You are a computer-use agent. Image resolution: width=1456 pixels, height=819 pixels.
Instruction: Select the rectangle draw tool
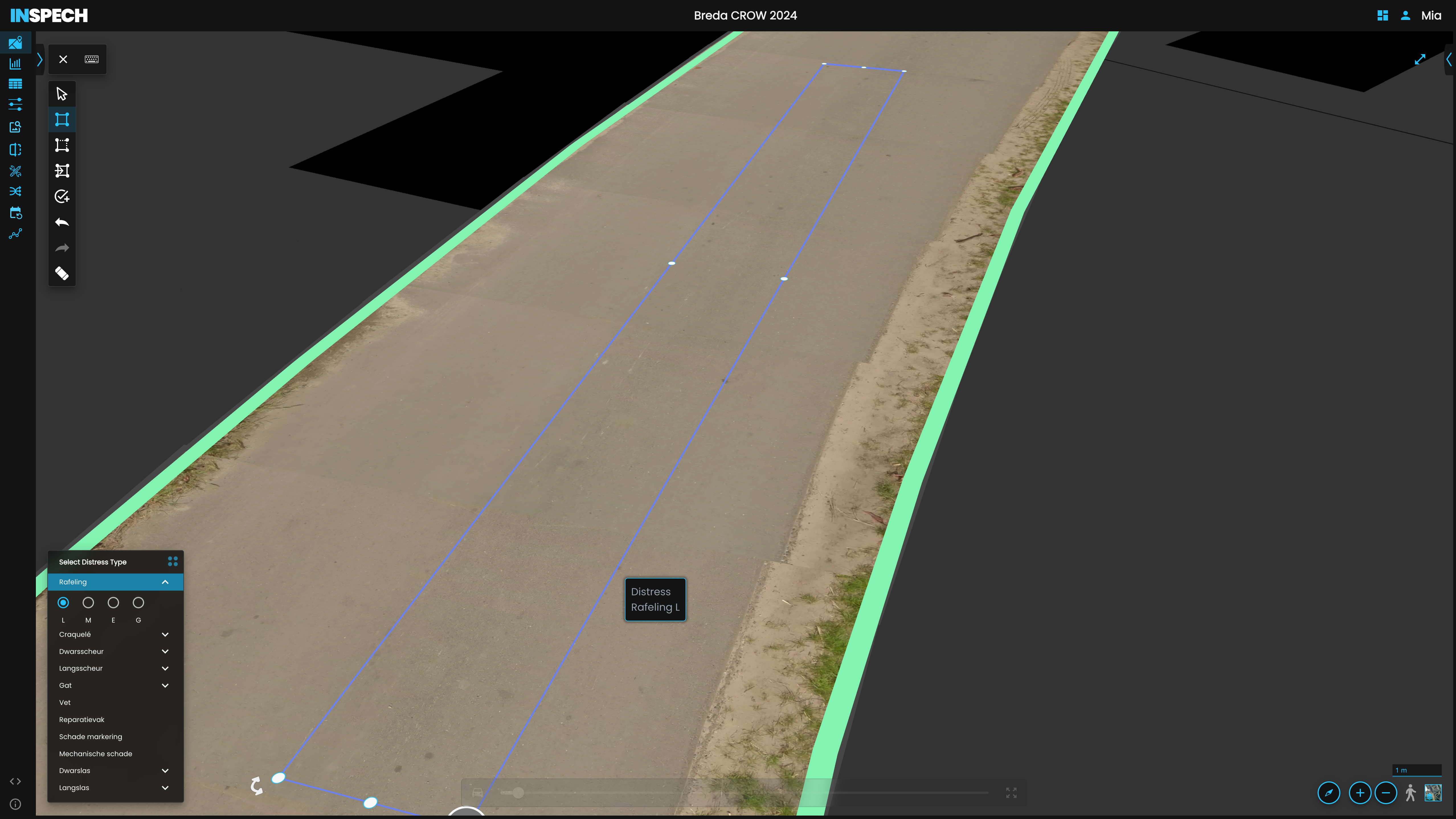tap(62, 119)
